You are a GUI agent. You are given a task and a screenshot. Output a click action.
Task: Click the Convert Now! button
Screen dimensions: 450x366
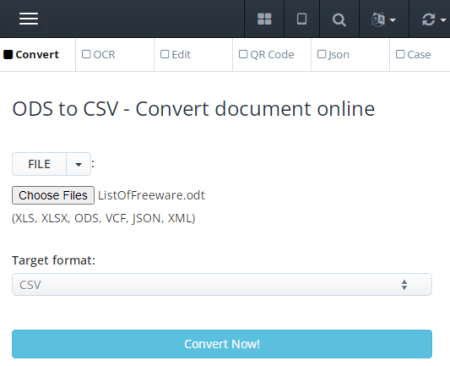[222, 344]
